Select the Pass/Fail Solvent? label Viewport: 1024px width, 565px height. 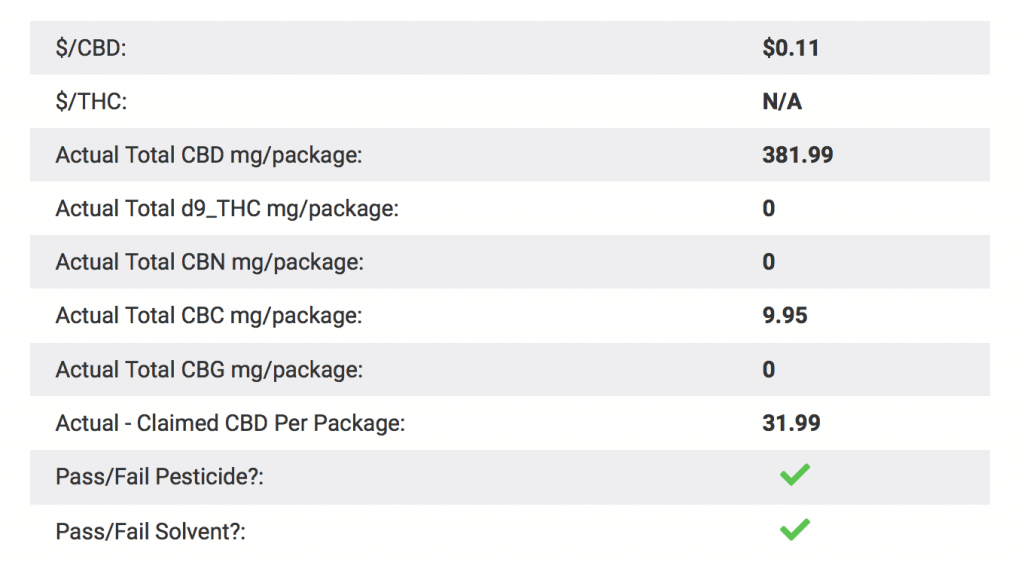[x=151, y=532]
